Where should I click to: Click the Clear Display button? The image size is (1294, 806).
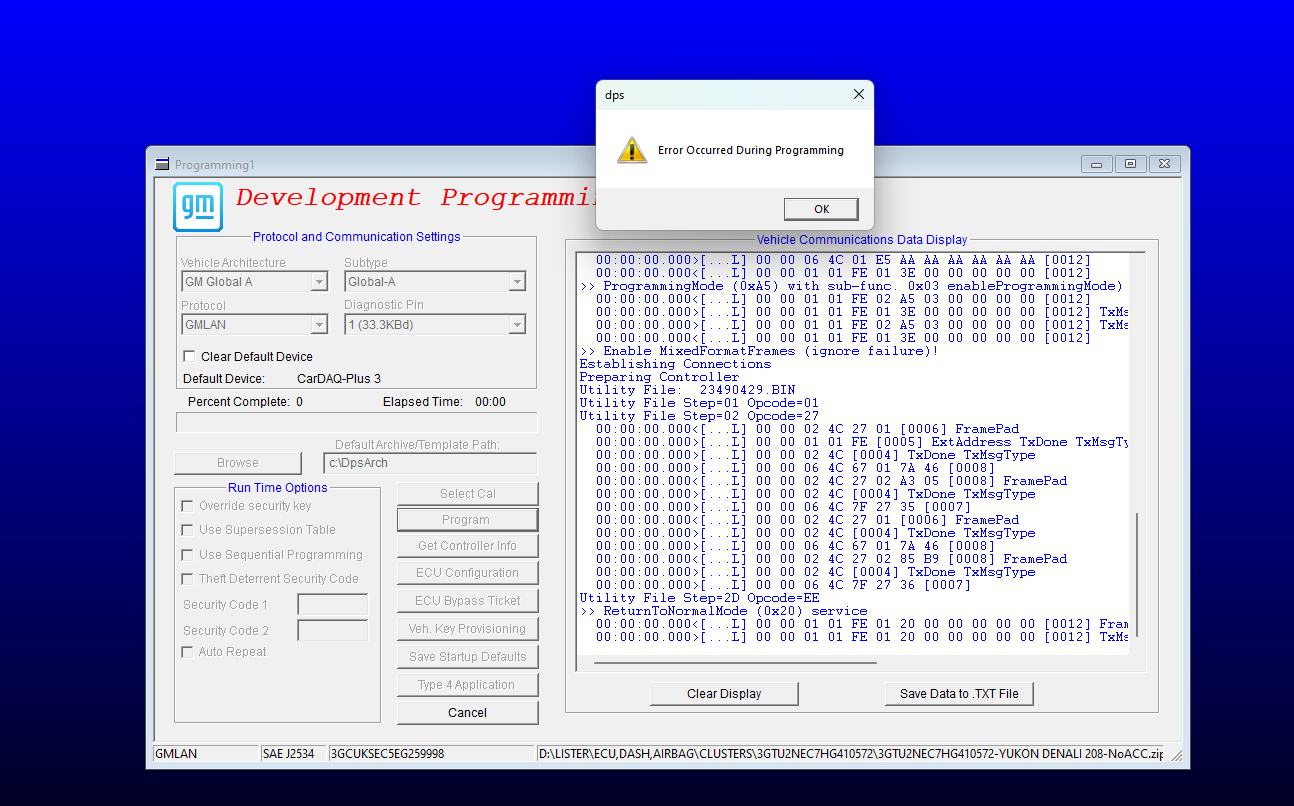725,694
